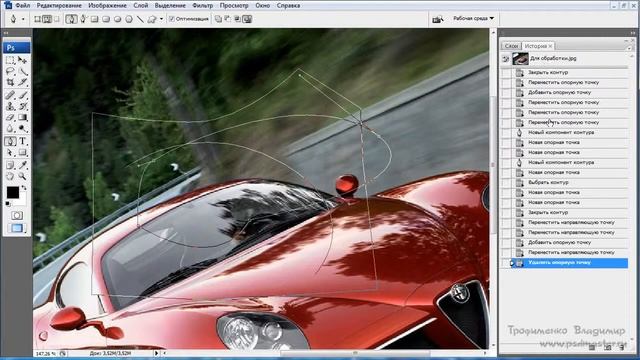Select the Zoom tool
This screenshot has width=640, height=360.
coord(22,177)
